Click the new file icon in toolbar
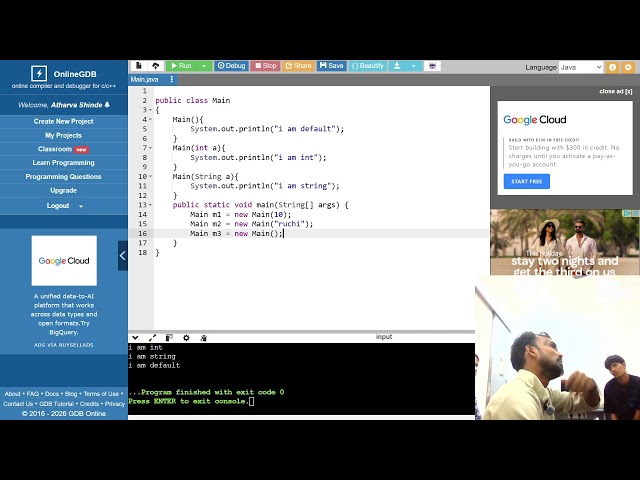640x480 pixels. tap(139, 66)
